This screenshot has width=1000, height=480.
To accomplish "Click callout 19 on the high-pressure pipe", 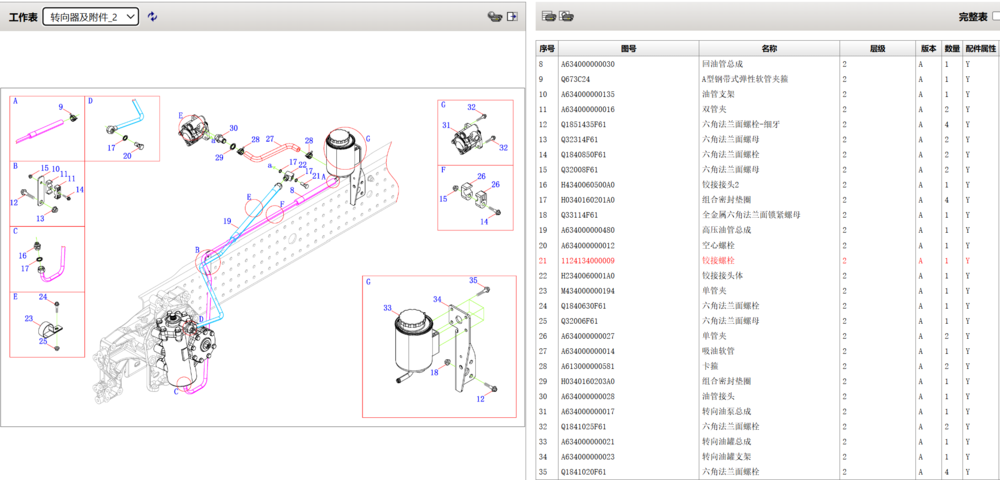I will point(227,221).
